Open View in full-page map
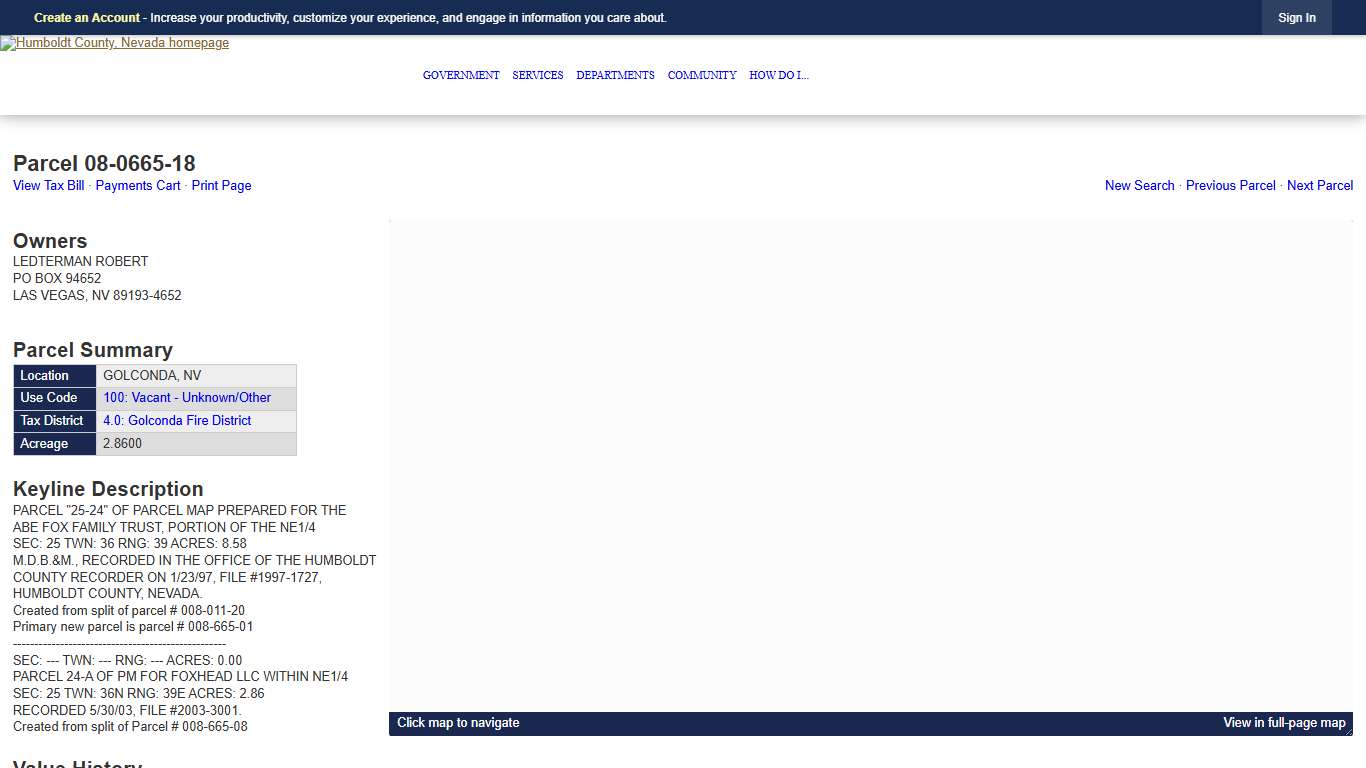Viewport: 1366px width, 768px height. (x=1284, y=723)
